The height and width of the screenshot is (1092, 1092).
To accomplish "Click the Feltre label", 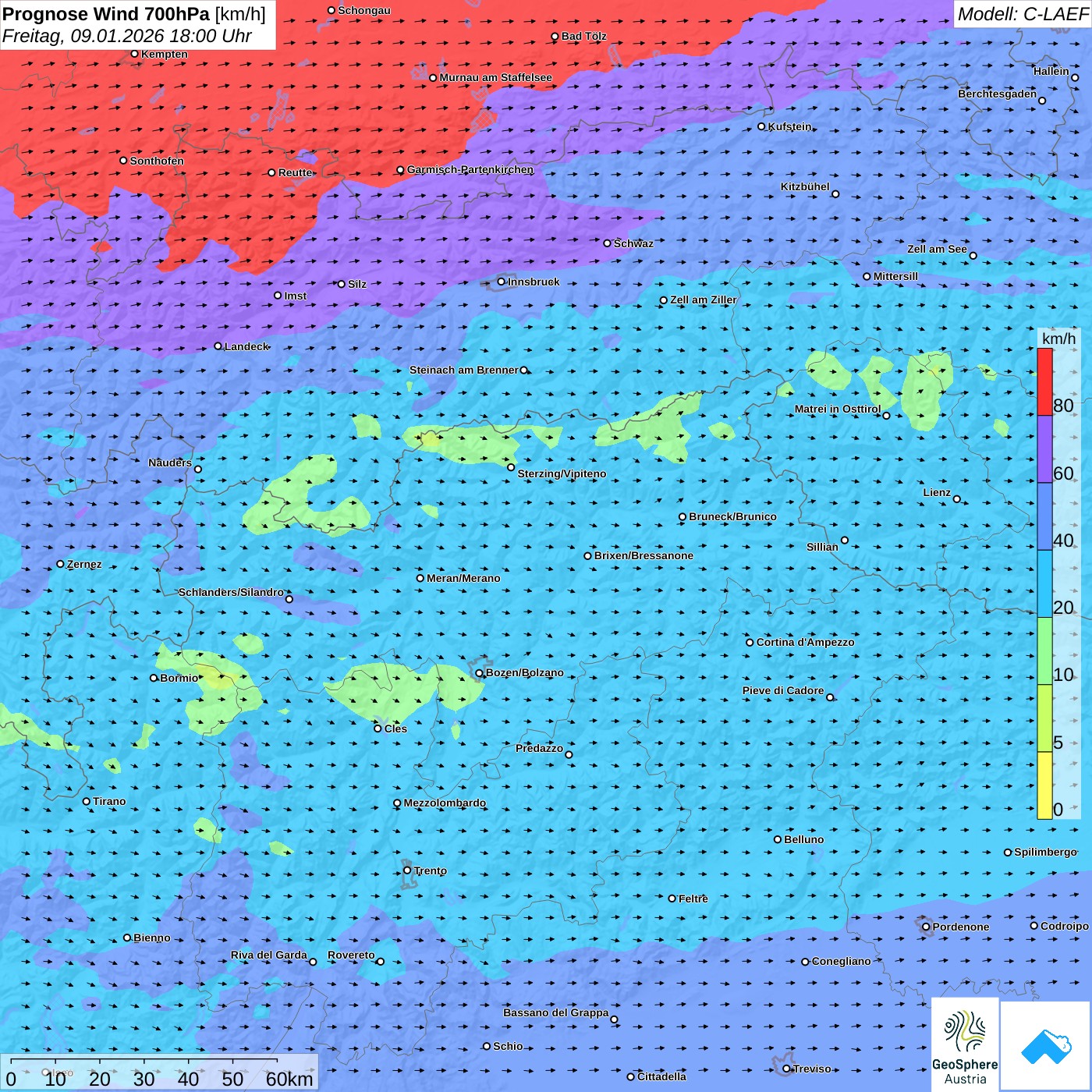I will point(693,899).
